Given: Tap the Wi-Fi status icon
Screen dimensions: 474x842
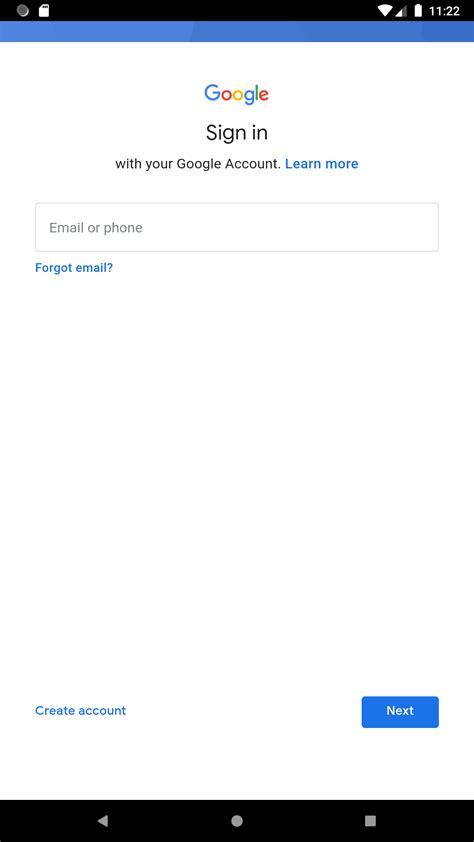Looking at the screenshot, I should point(385,11).
